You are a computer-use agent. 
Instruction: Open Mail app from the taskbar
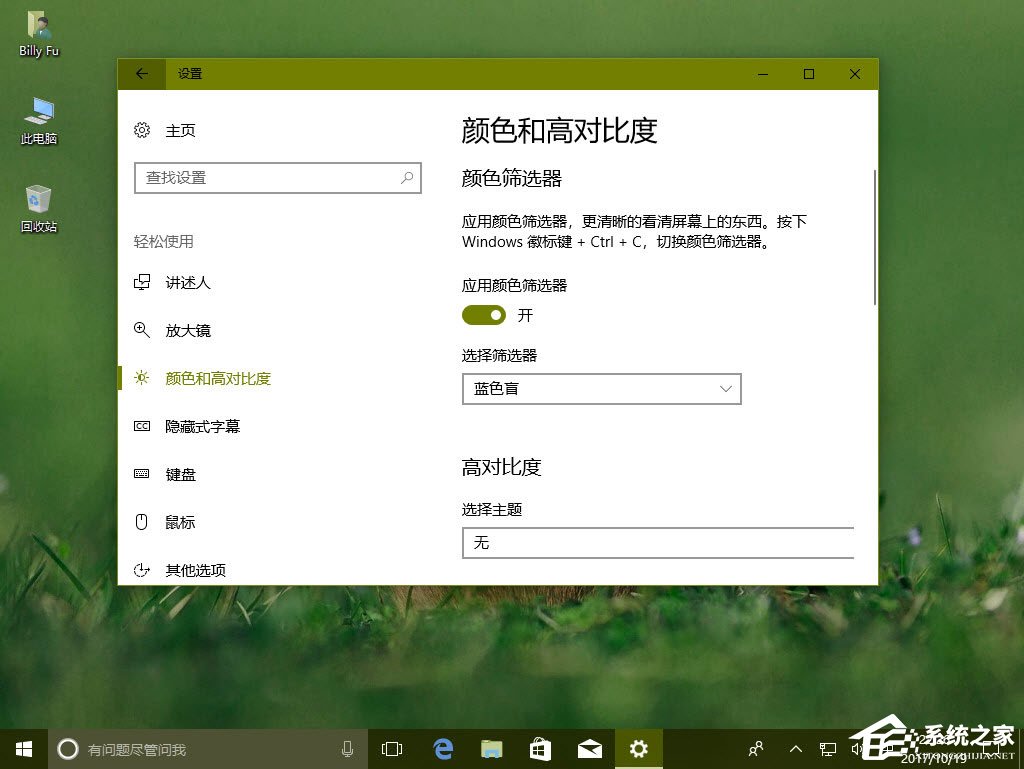pos(589,748)
